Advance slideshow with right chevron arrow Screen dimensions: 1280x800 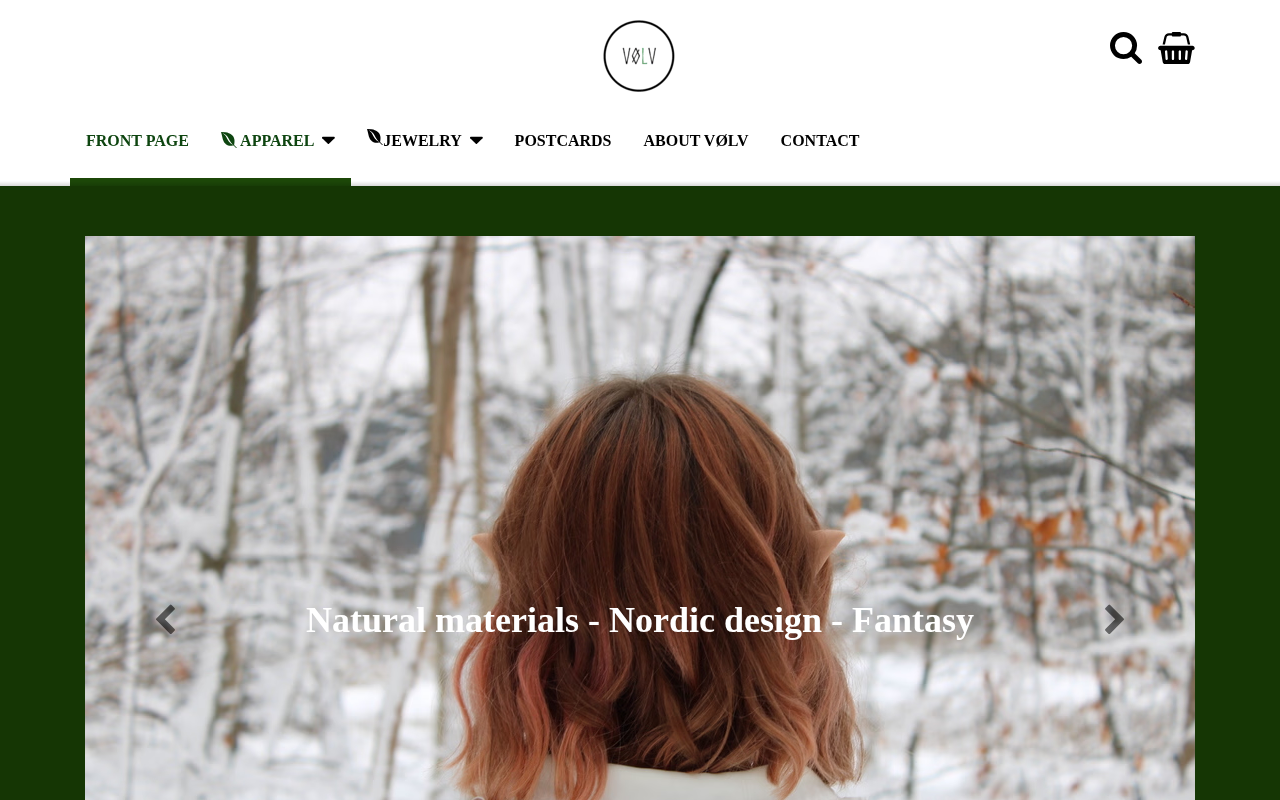pos(1114,620)
